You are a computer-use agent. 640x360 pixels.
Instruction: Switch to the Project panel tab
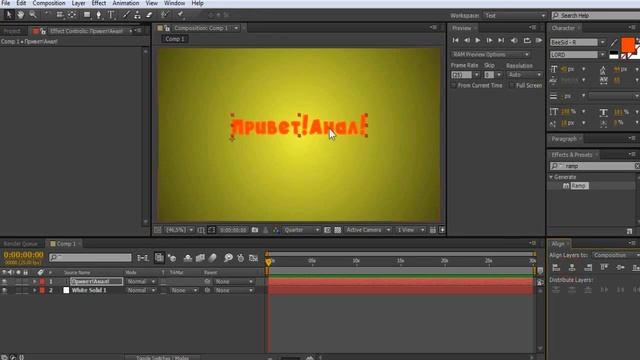coord(12,31)
